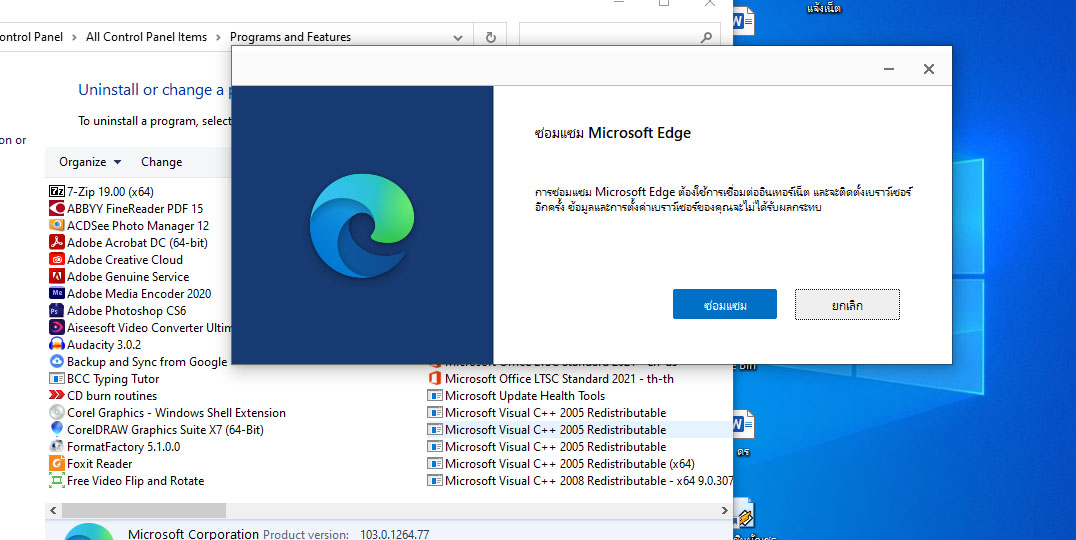Expand chevron after All Control Panel Items

click(219, 38)
